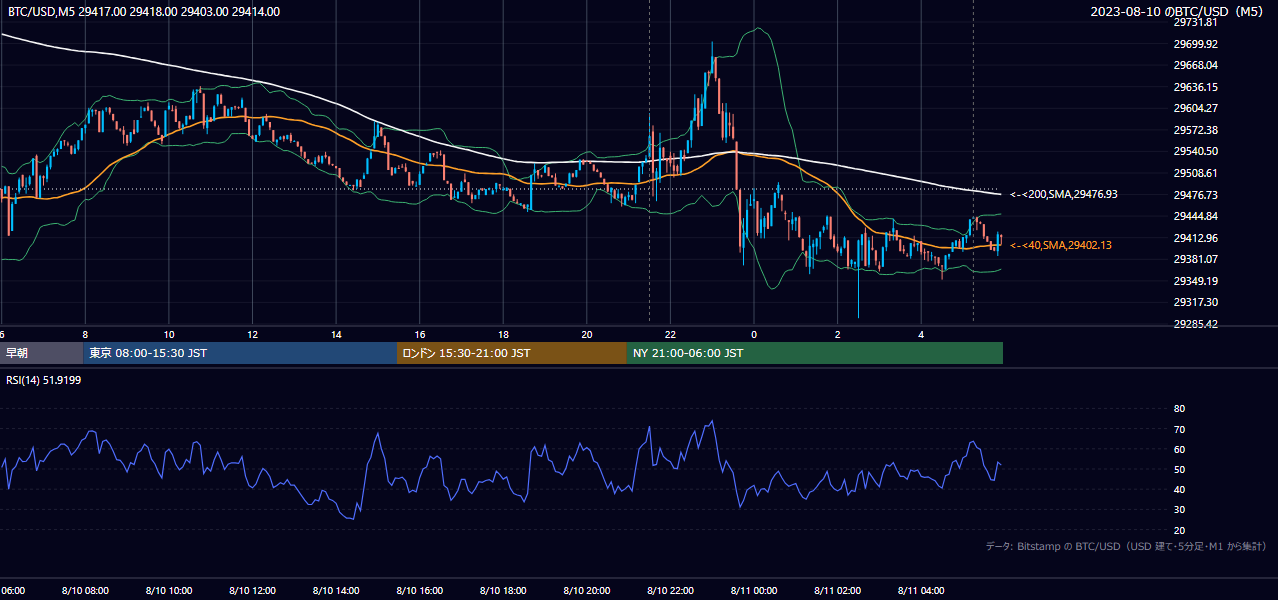The width and height of the screenshot is (1278, 600).
Task: Click the 29412.96 price axis label
Action: [1195, 238]
